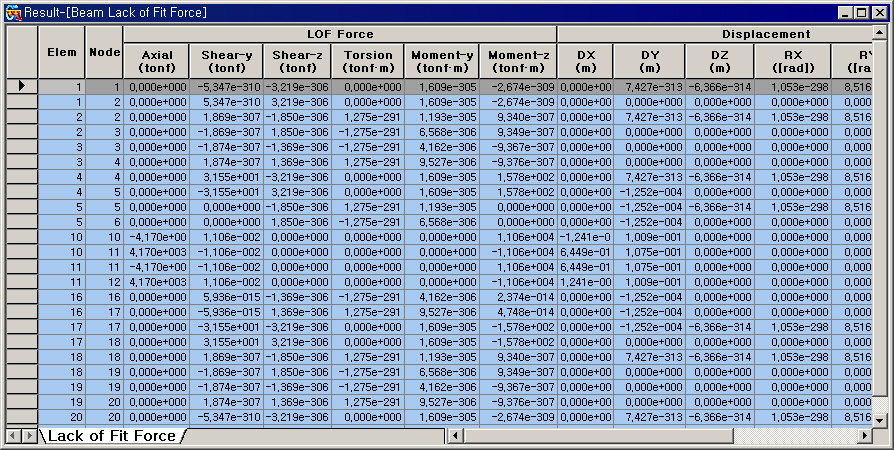The height and width of the screenshot is (450, 894).
Task: Maximize the Result window
Action: click(x=861, y=12)
